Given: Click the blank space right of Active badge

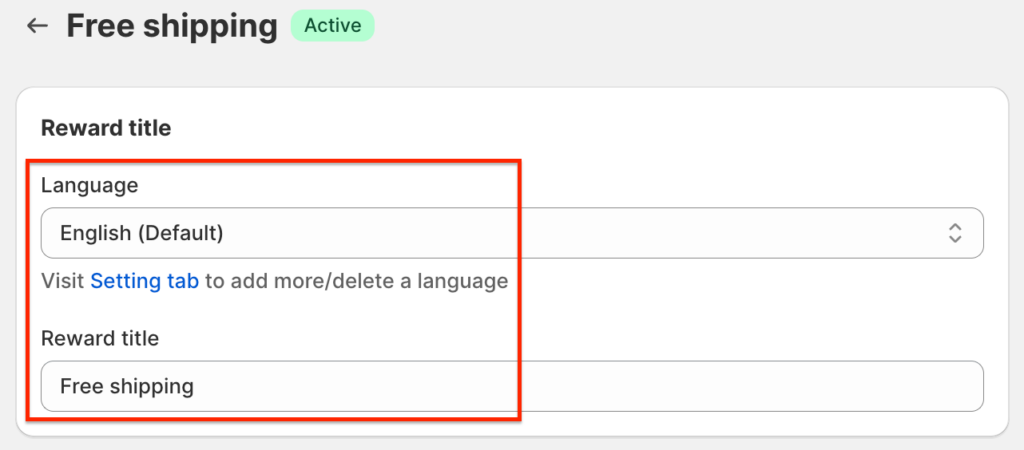Looking at the screenshot, I should [x=600, y=26].
